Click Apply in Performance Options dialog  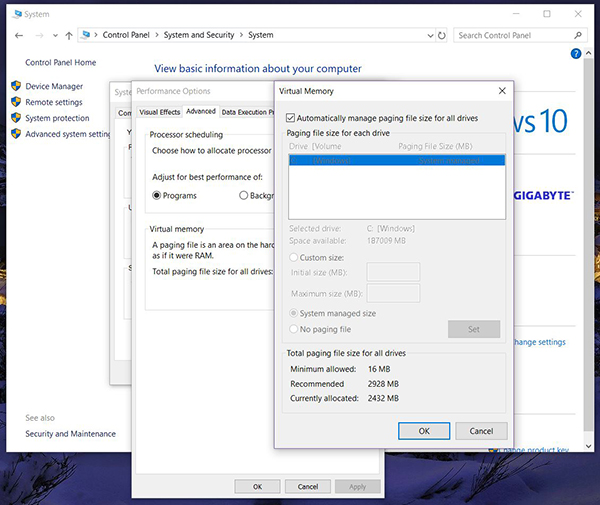click(357, 487)
